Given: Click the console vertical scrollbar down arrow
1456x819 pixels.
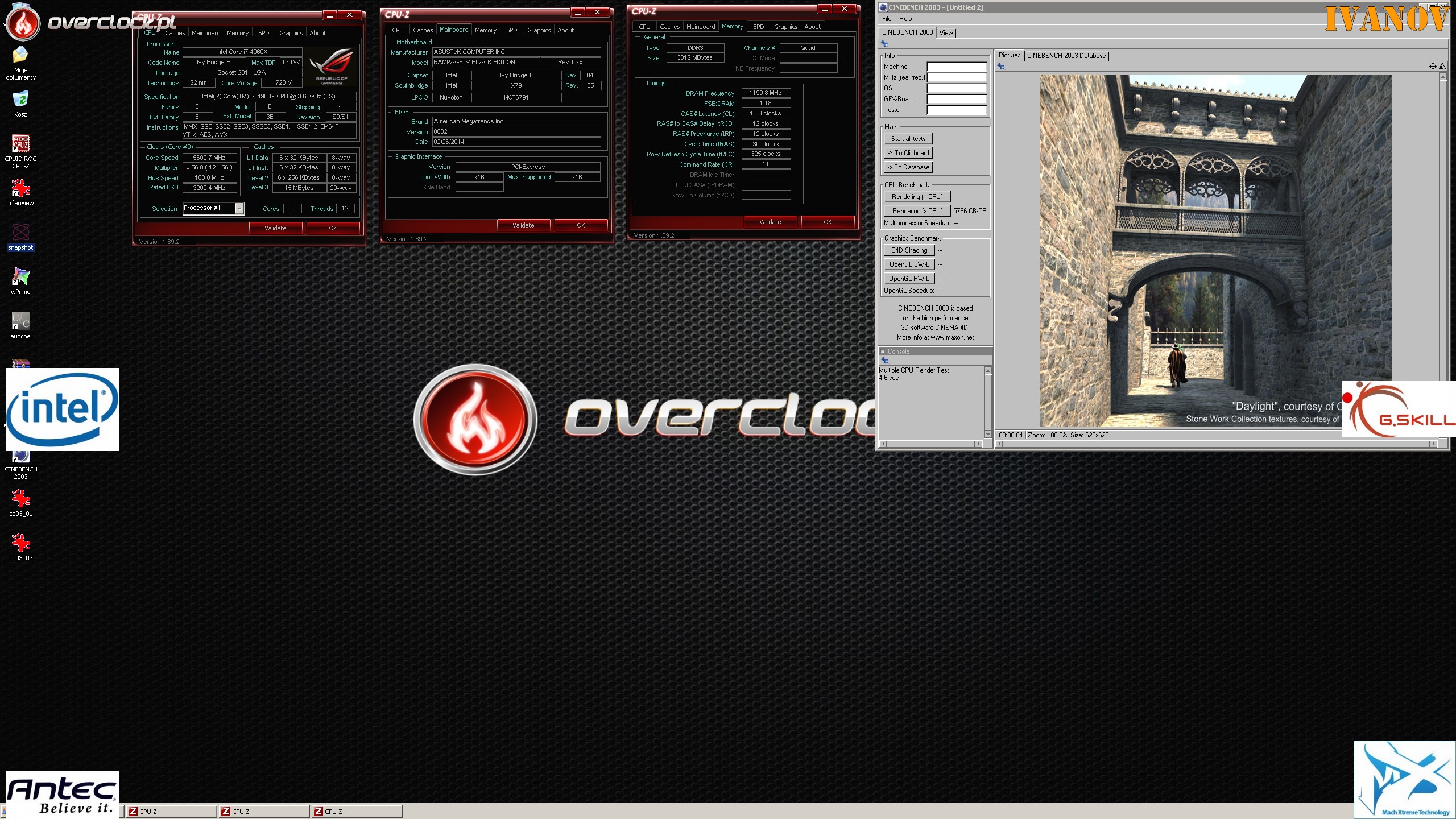Looking at the screenshot, I should tap(988, 435).
